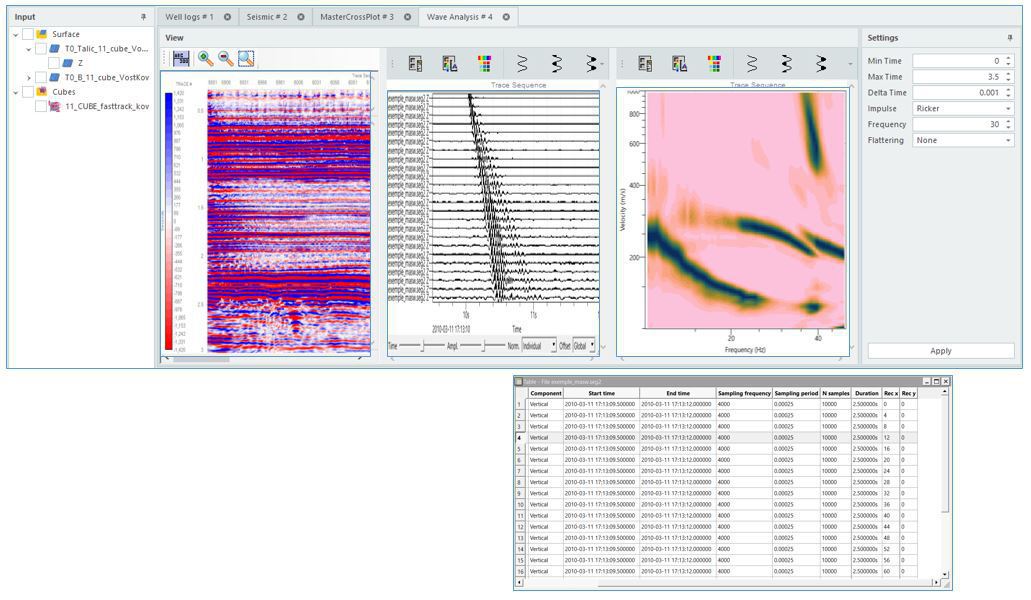This screenshot has width=1031, height=600.
Task: Open right toolbar overflow dropdown arrow
Action: point(850,64)
